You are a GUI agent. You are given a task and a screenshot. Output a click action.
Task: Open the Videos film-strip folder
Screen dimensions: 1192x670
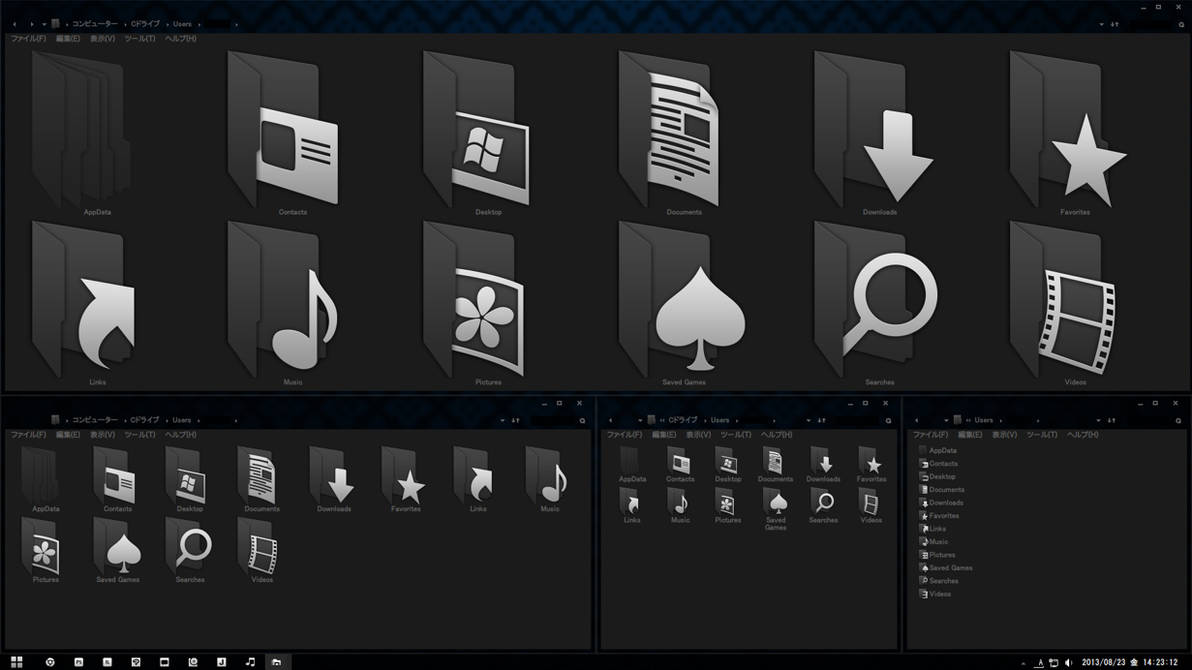(1074, 310)
